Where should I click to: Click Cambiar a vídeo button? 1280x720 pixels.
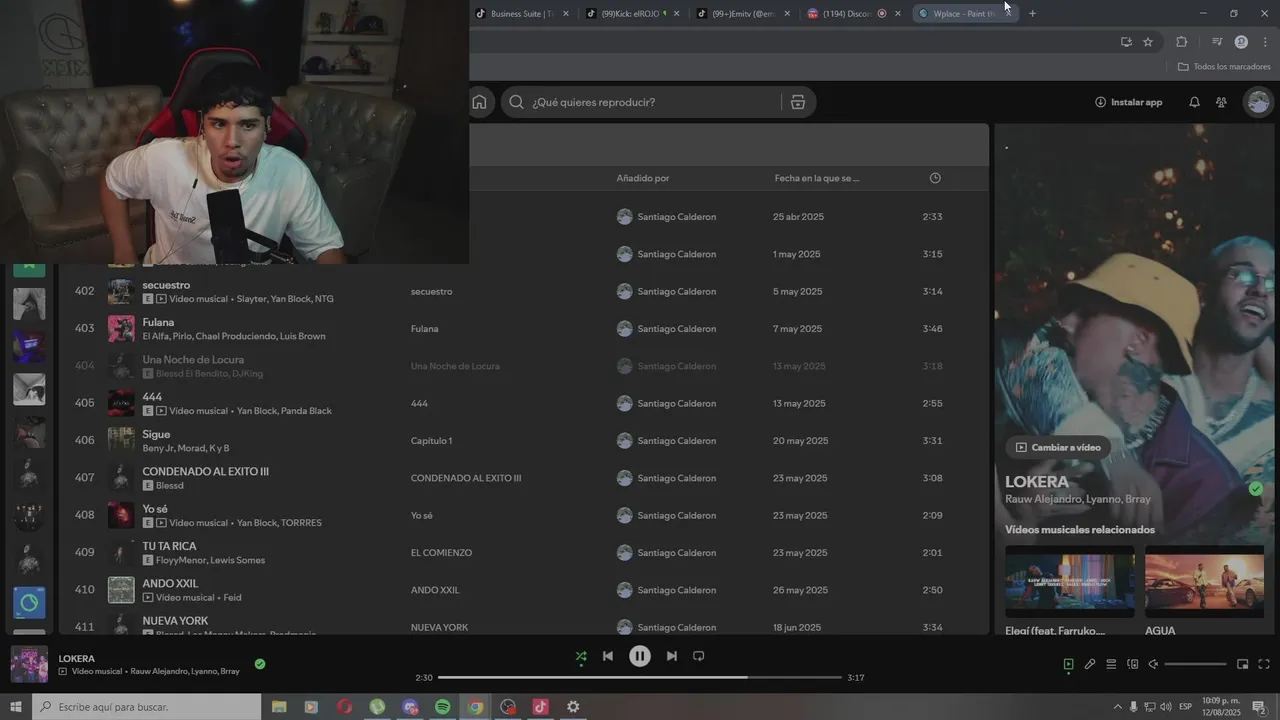tap(1058, 447)
